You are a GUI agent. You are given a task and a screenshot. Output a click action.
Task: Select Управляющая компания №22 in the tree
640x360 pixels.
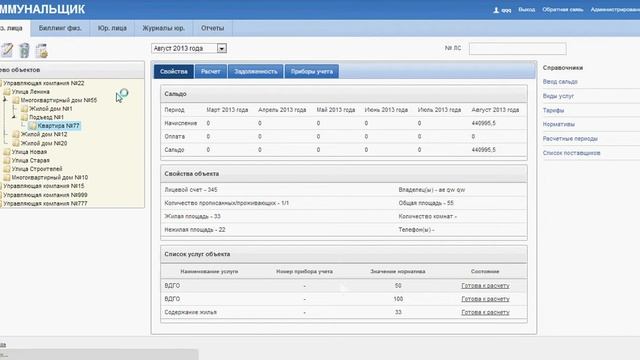44,83
